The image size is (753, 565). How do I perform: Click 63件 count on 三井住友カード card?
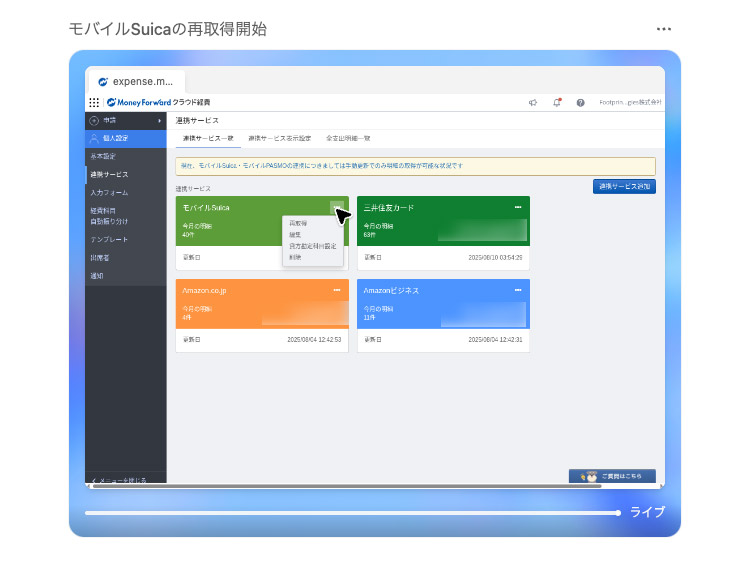coord(369,235)
